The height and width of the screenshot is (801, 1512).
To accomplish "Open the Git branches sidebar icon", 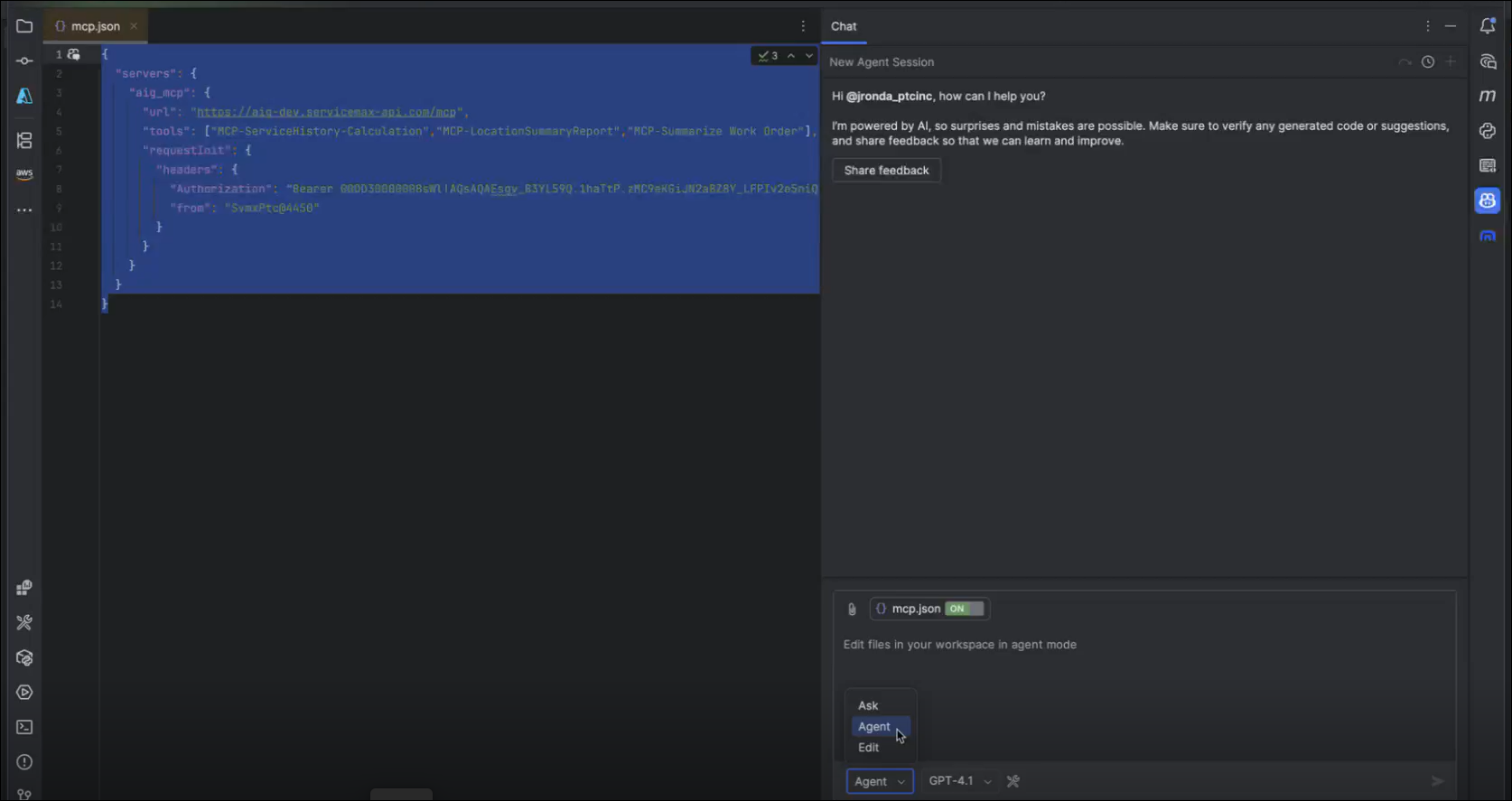I will [24, 795].
